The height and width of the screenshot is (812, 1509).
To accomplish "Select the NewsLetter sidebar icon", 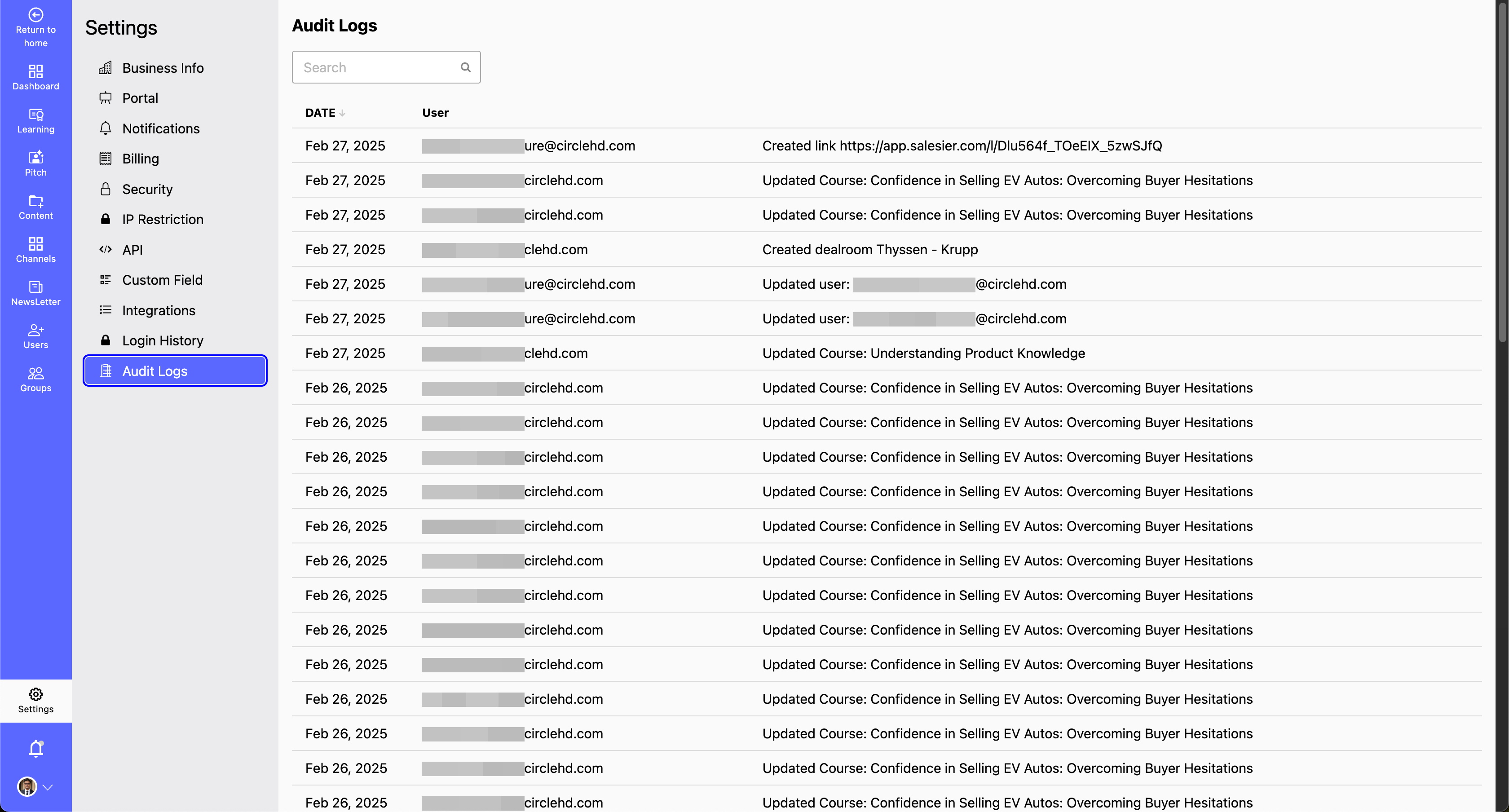I will (35, 292).
